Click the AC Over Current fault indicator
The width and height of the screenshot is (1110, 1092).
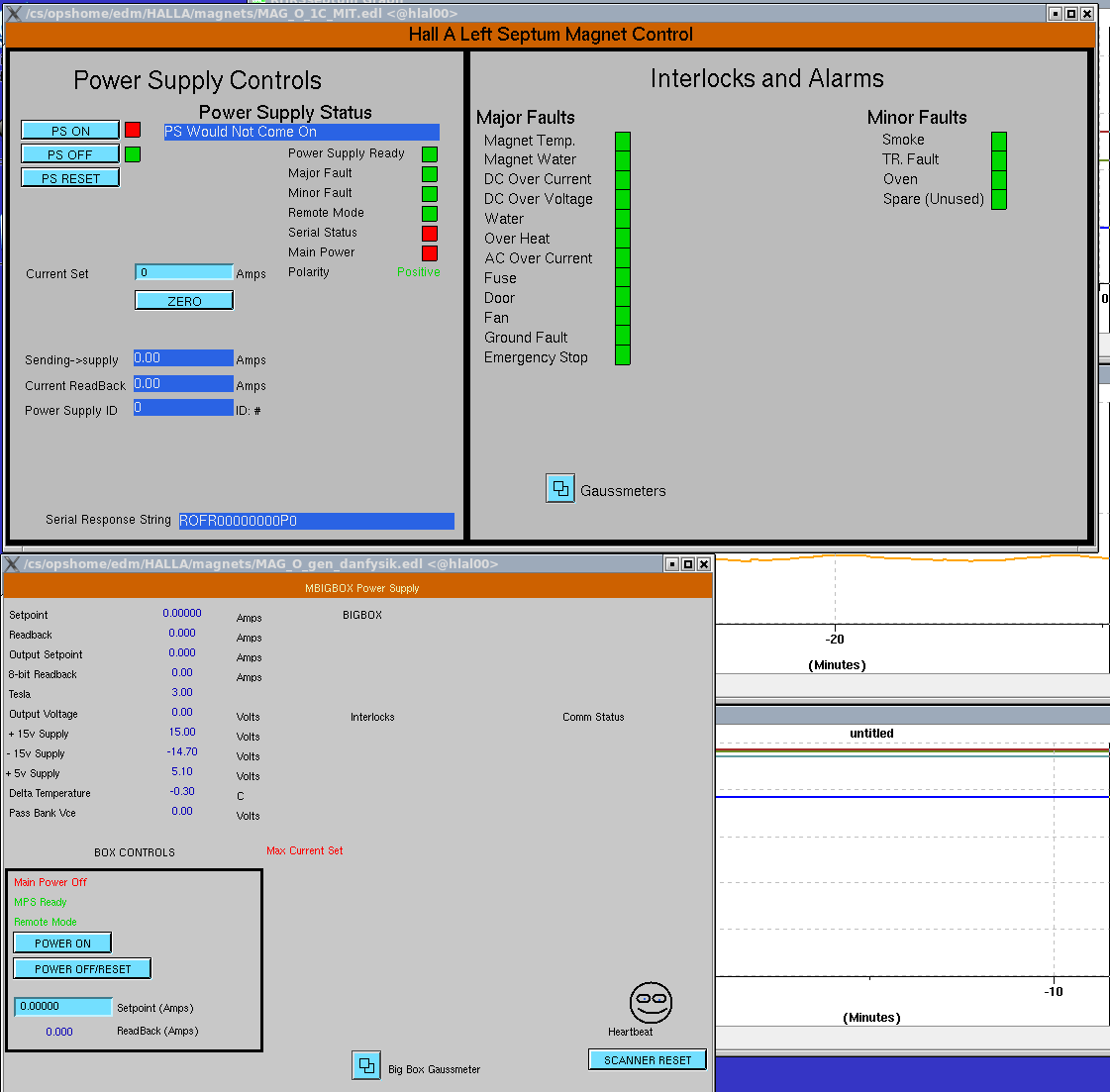(623, 258)
